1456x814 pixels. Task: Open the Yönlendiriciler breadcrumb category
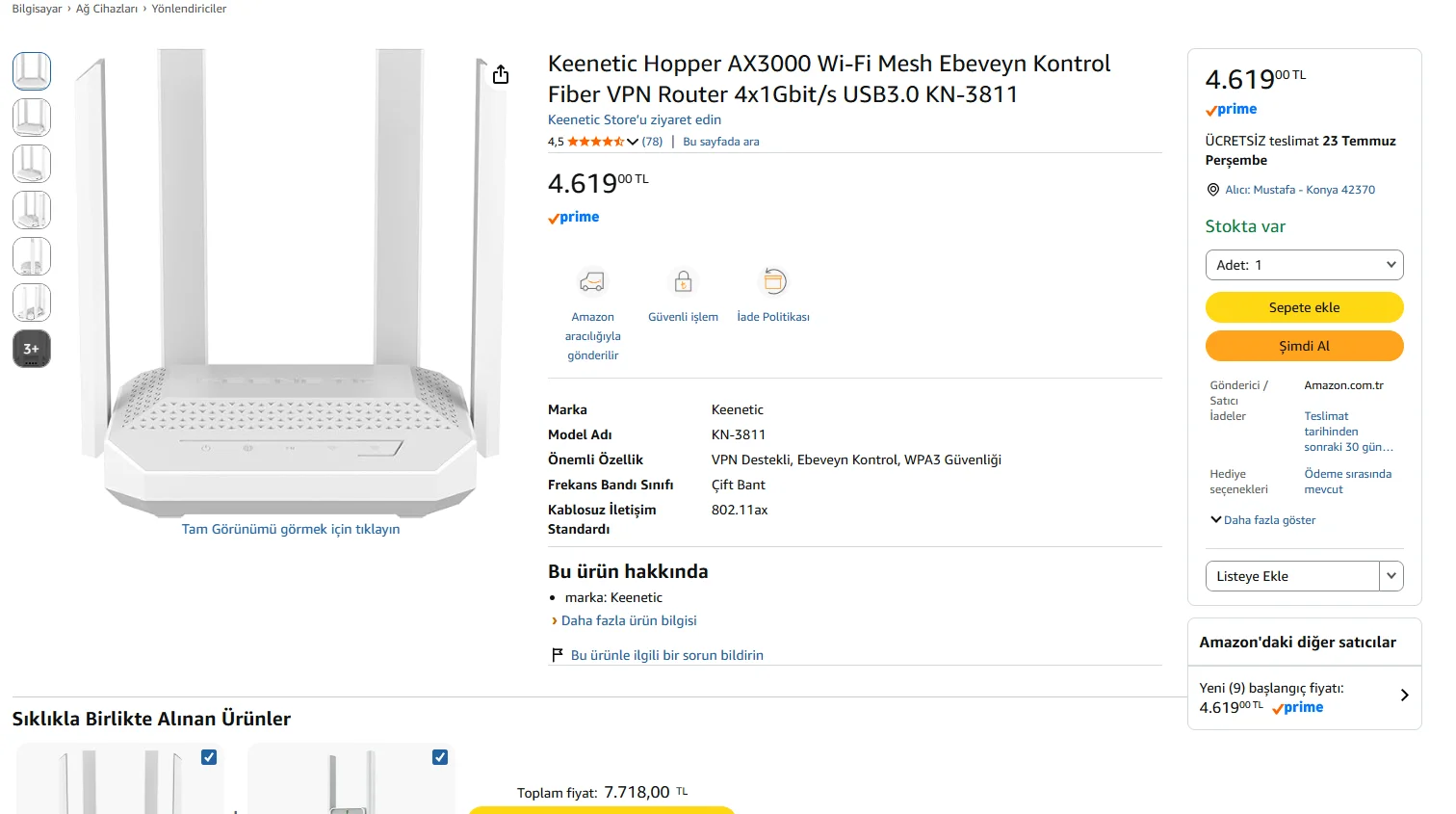189,9
